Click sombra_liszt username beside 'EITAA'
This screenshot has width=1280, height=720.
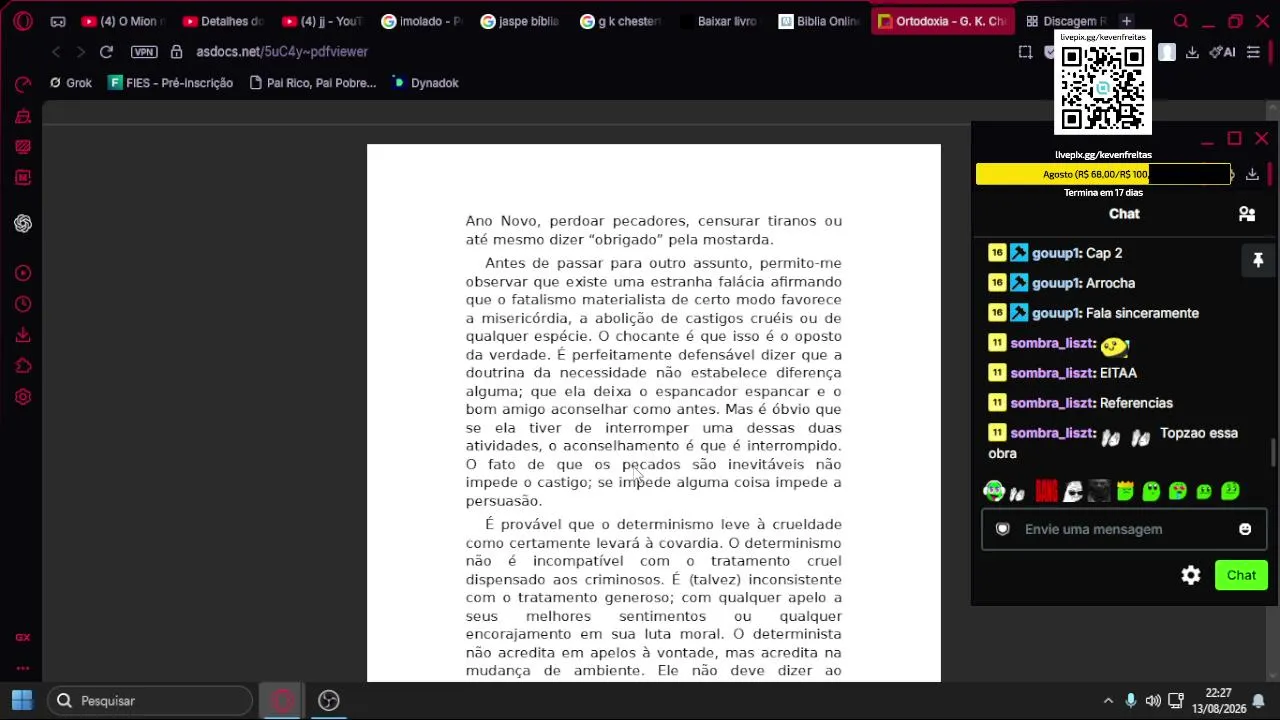[1052, 373]
